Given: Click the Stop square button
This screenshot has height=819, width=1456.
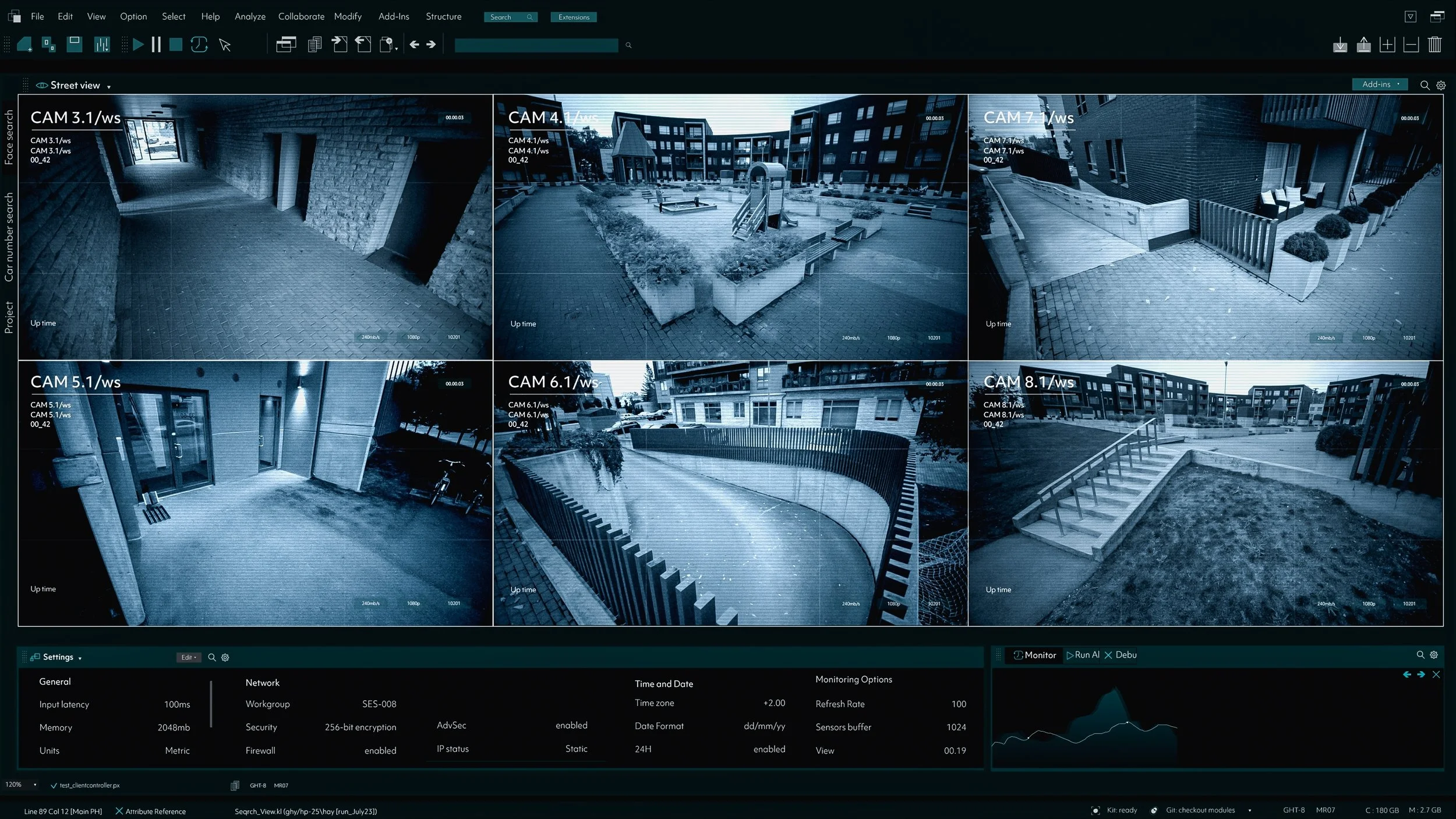Looking at the screenshot, I should (176, 45).
